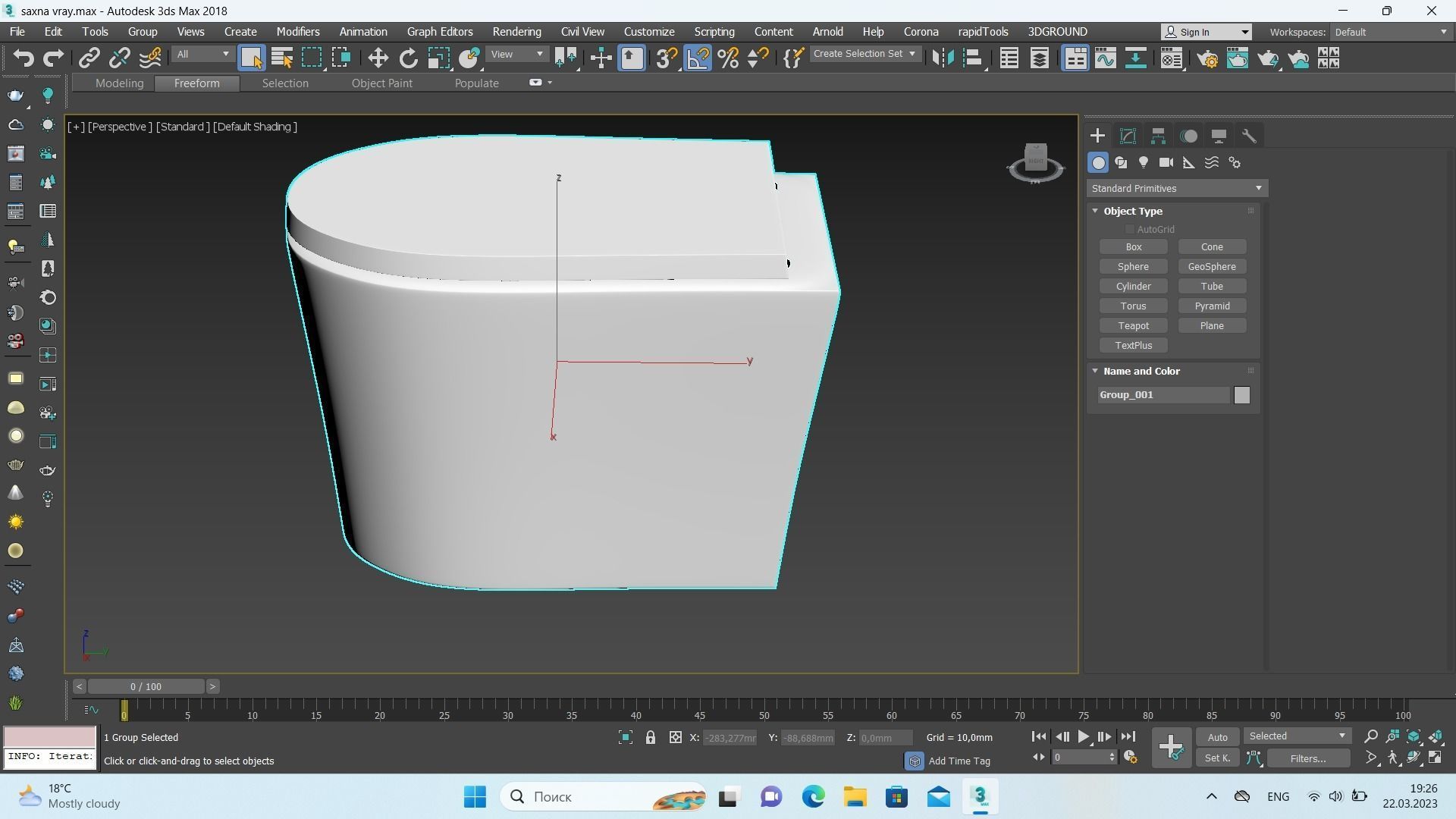Select the Systems category icon
Viewport: 1456px width, 819px height.
coord(1235,163)
